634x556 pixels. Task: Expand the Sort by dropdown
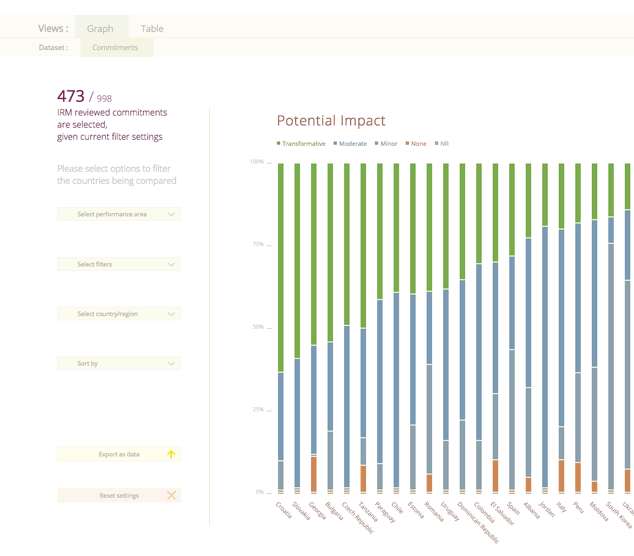point(119,364)
